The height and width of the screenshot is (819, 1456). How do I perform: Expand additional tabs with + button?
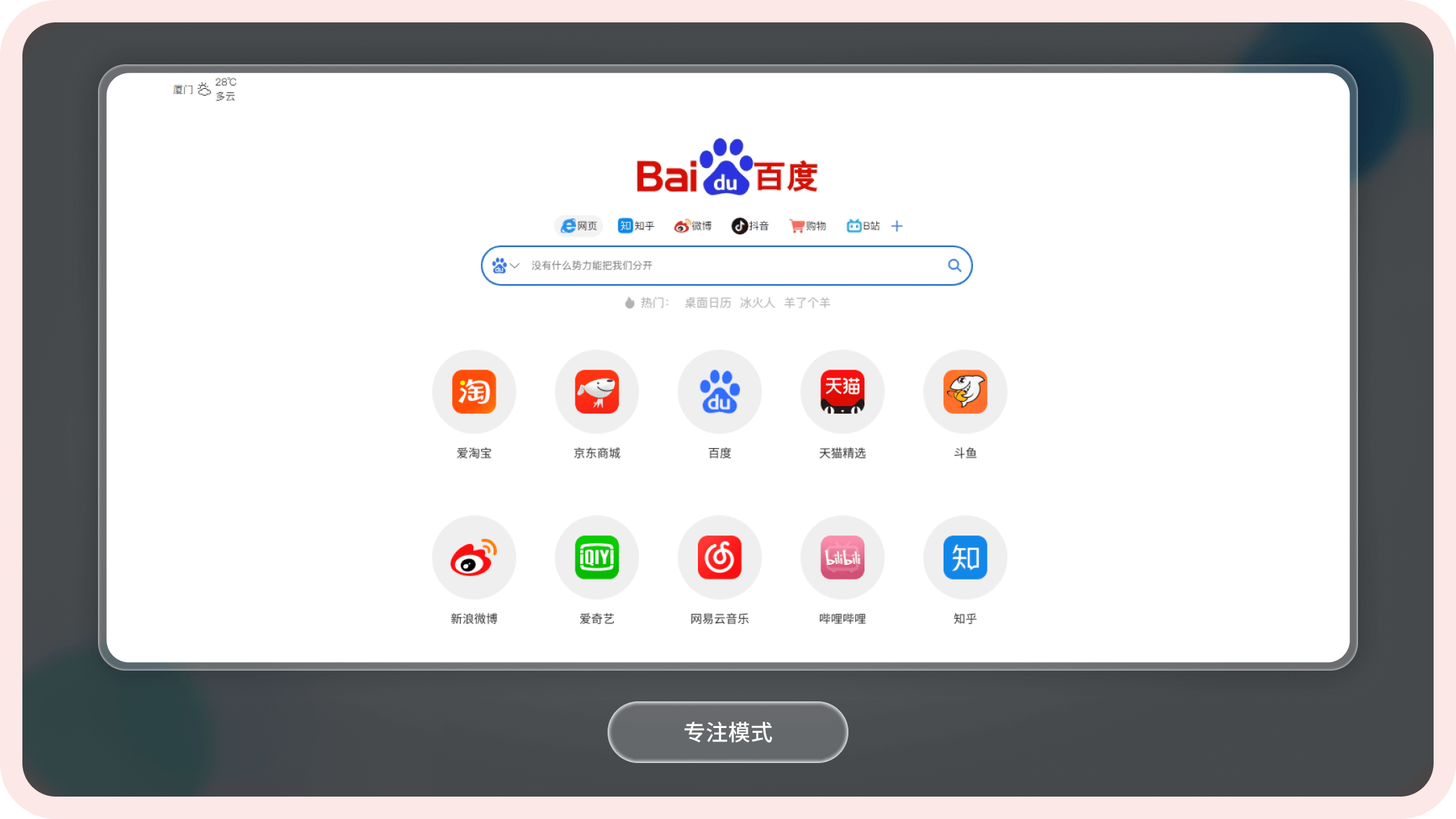[897, 225]
